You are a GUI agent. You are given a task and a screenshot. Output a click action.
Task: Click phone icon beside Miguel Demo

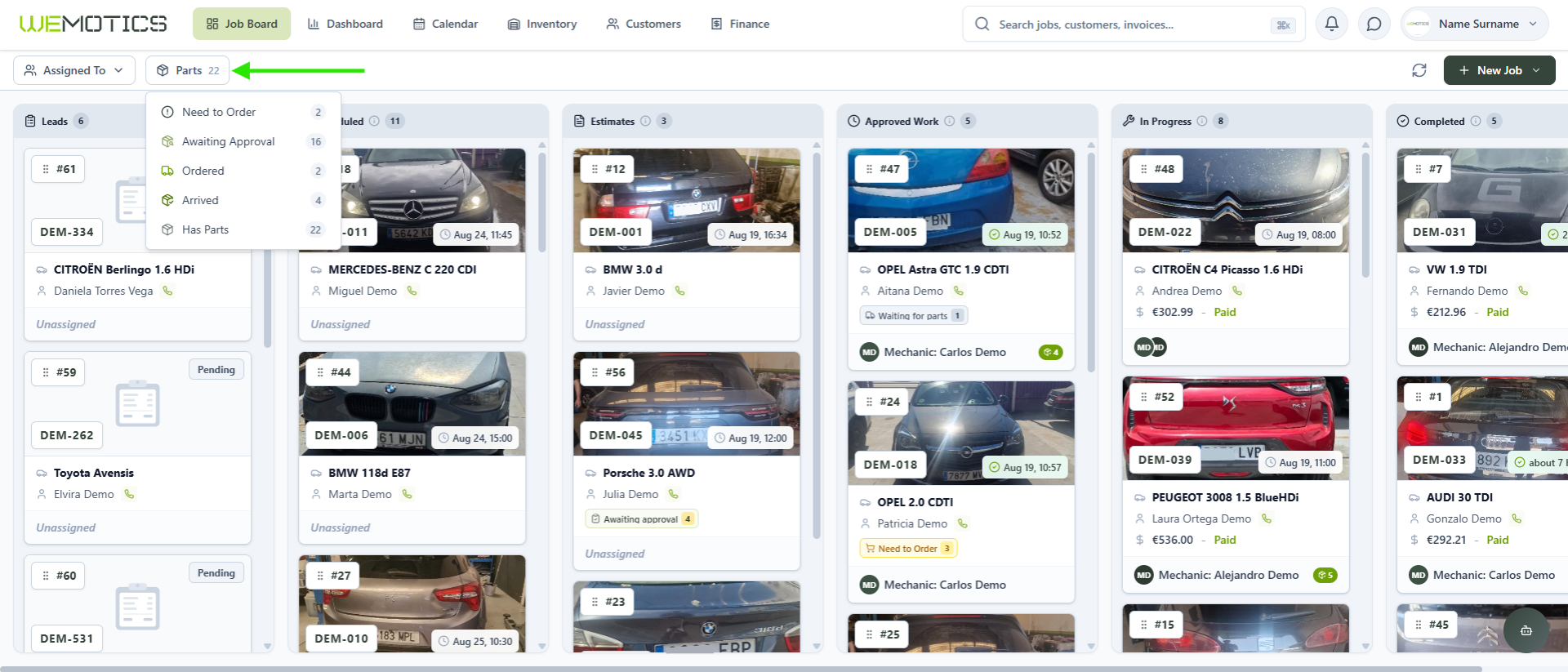[412, 291]
